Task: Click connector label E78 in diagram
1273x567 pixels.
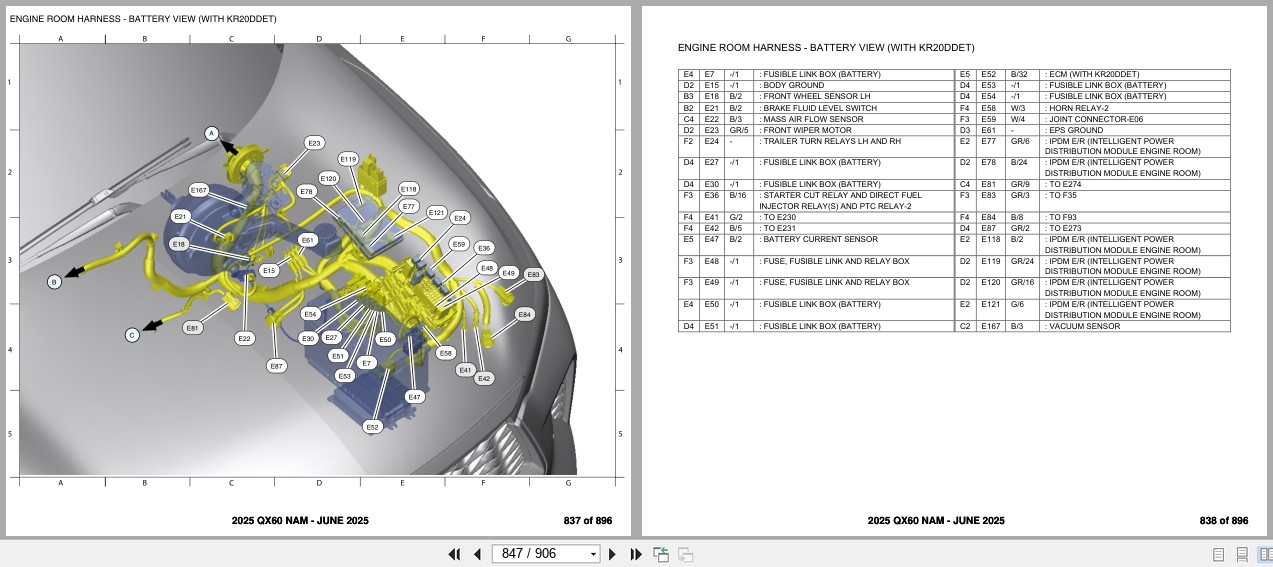Action: tap(306, 191)
